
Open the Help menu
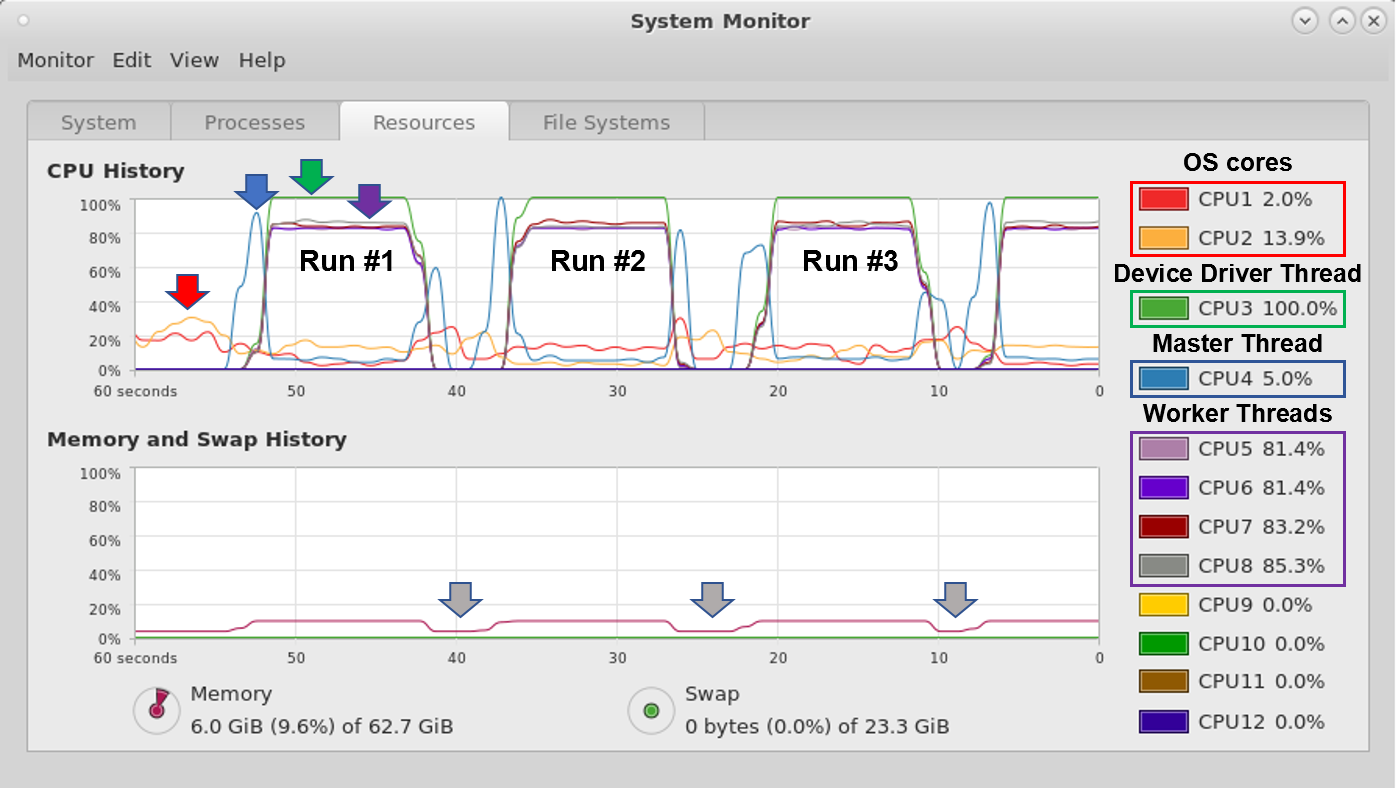coord(262,60)
